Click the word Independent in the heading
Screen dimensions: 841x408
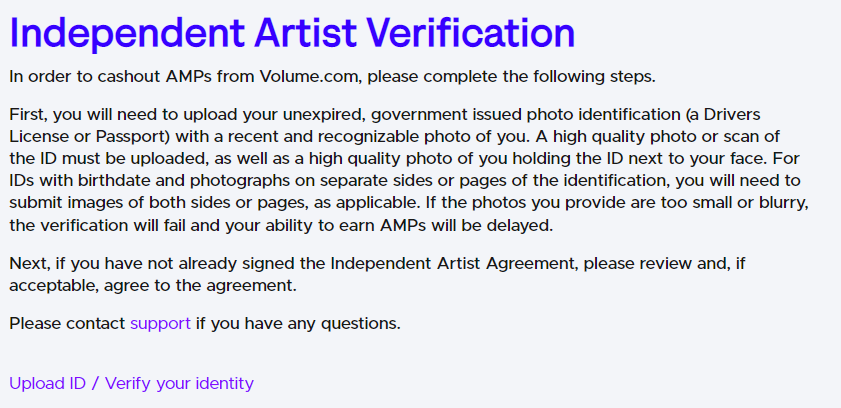pyautogui.click(x=127, y=32)
